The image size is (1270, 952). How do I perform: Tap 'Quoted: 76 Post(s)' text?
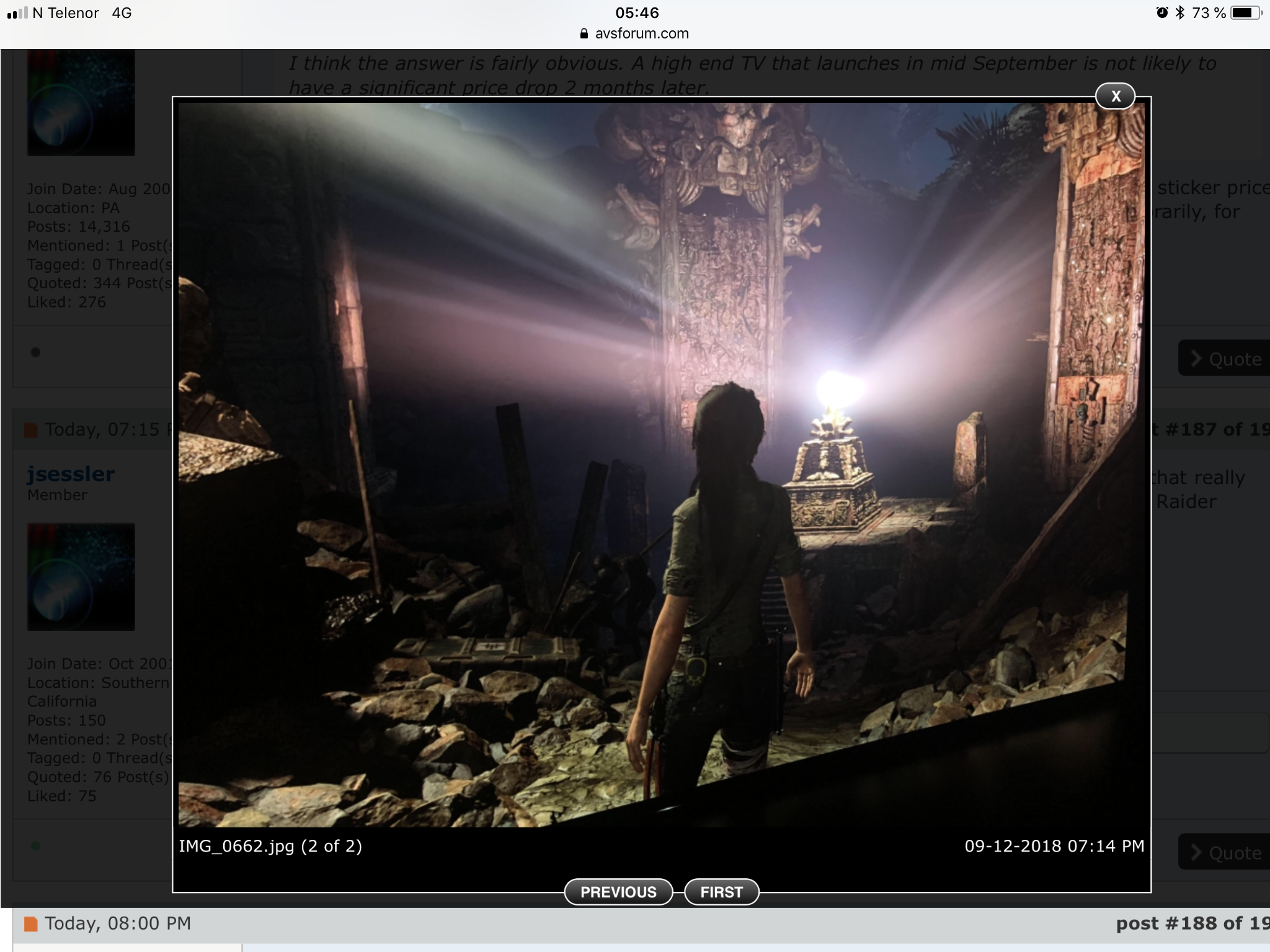point(98,777)
